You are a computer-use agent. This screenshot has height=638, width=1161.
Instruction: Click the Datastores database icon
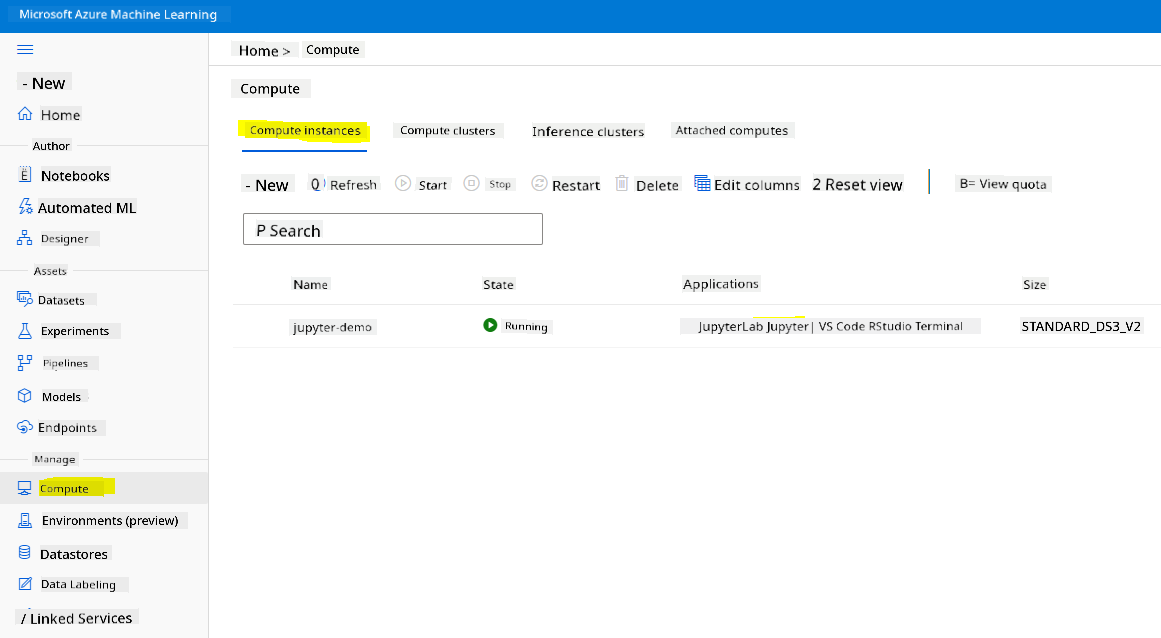click(x=24, y=553)
